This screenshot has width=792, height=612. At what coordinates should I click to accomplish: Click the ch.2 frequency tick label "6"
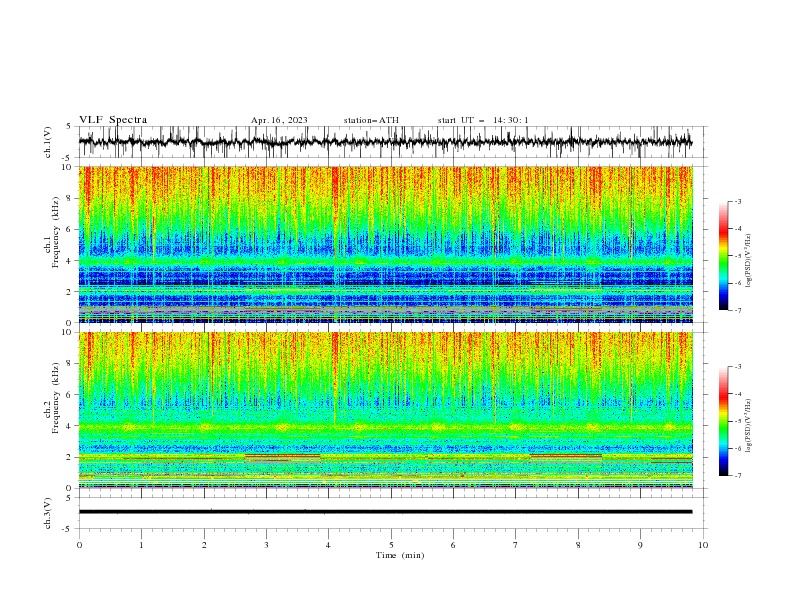point(70,395)
